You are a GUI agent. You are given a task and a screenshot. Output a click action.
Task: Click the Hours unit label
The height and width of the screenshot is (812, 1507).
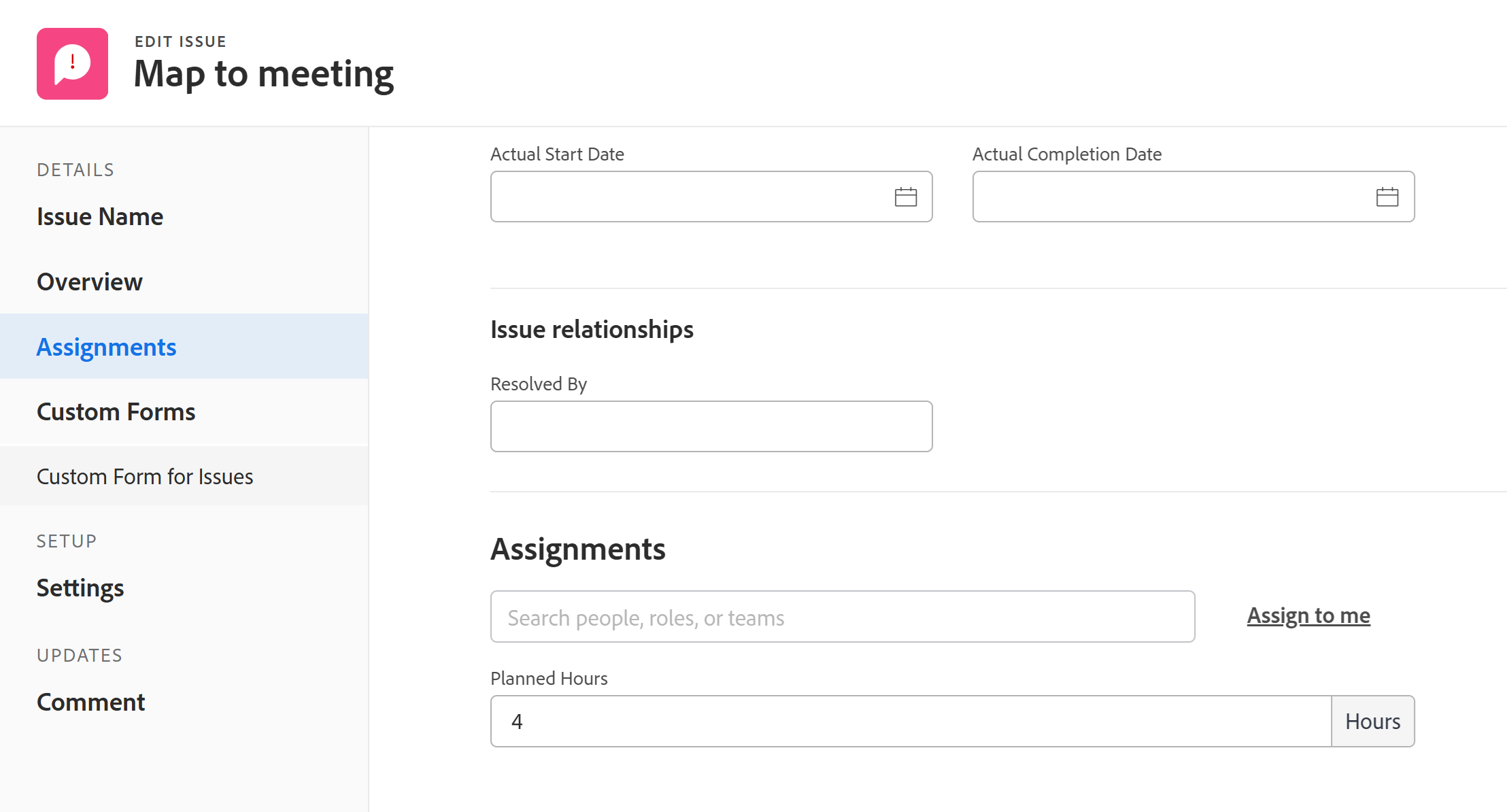tap(1372, 721)
